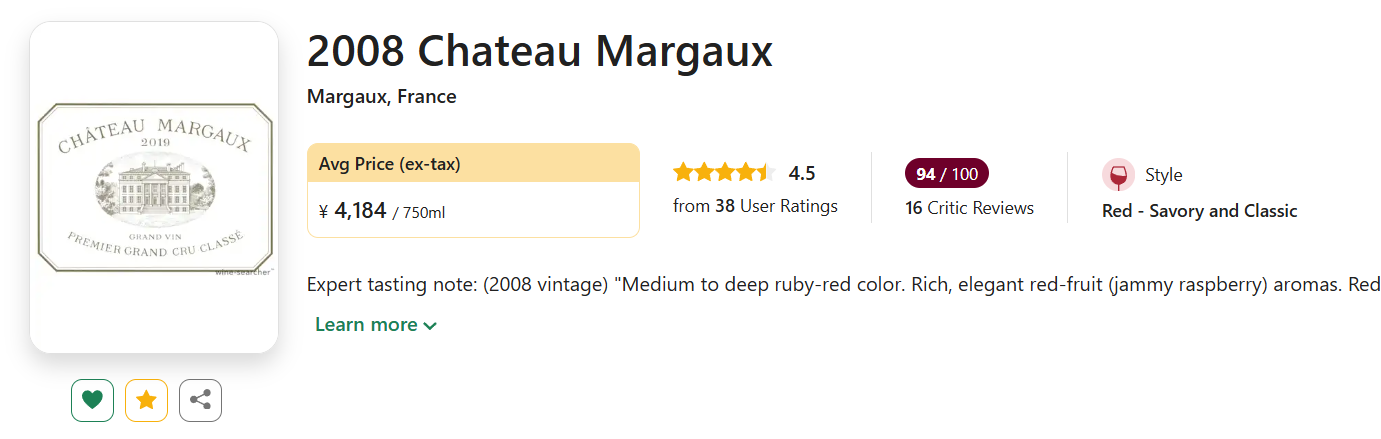Click the 4.5 rating score number
The height and width of the screenshot is (439, 1381).
(802, 173)
